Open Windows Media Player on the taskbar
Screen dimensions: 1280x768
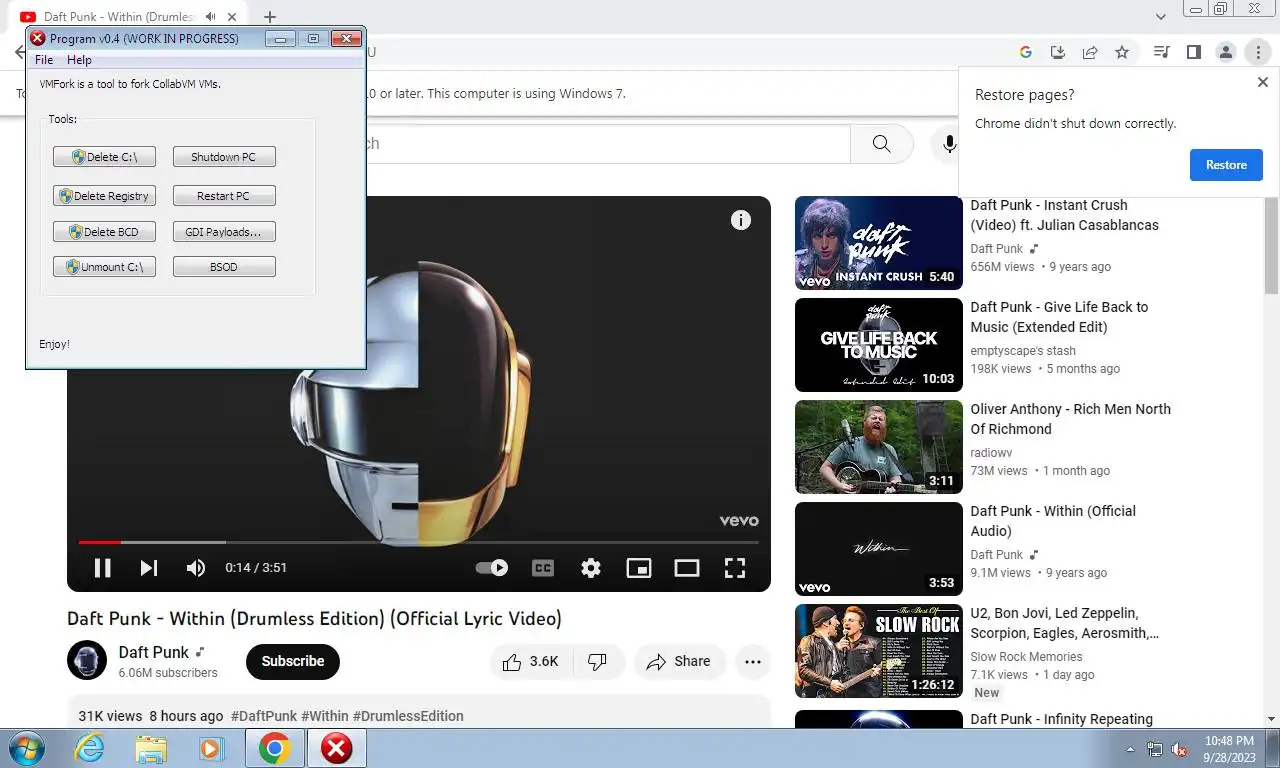coord(211,748)
